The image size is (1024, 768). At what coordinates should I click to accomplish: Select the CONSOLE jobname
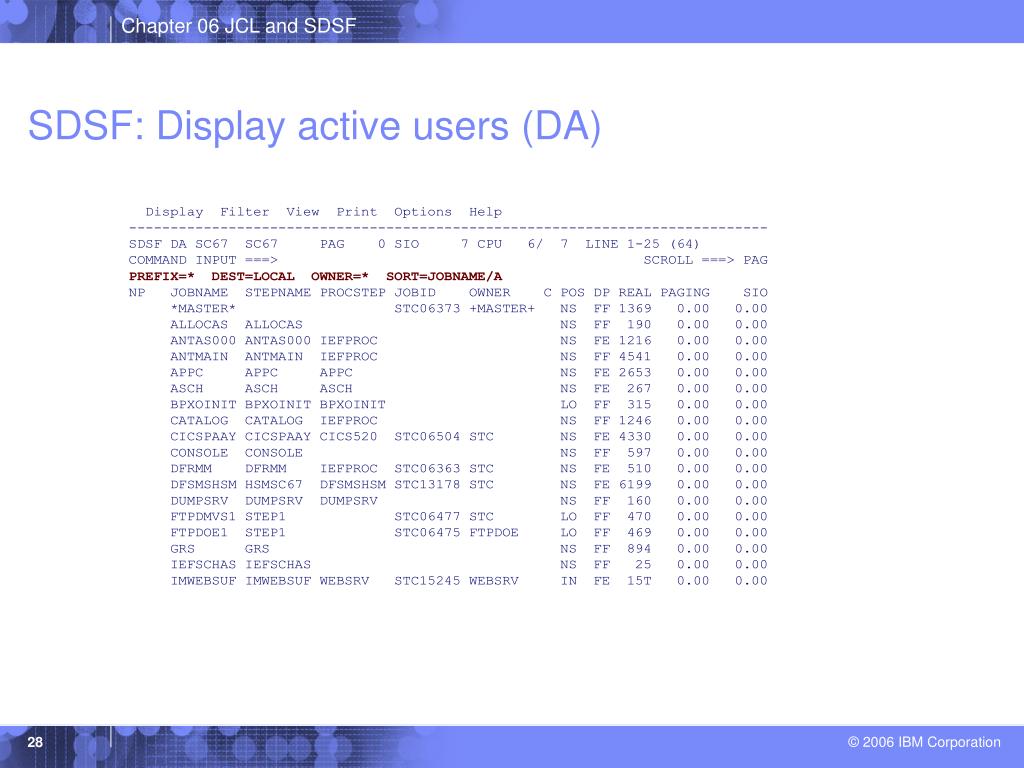[x=199, y=453]
